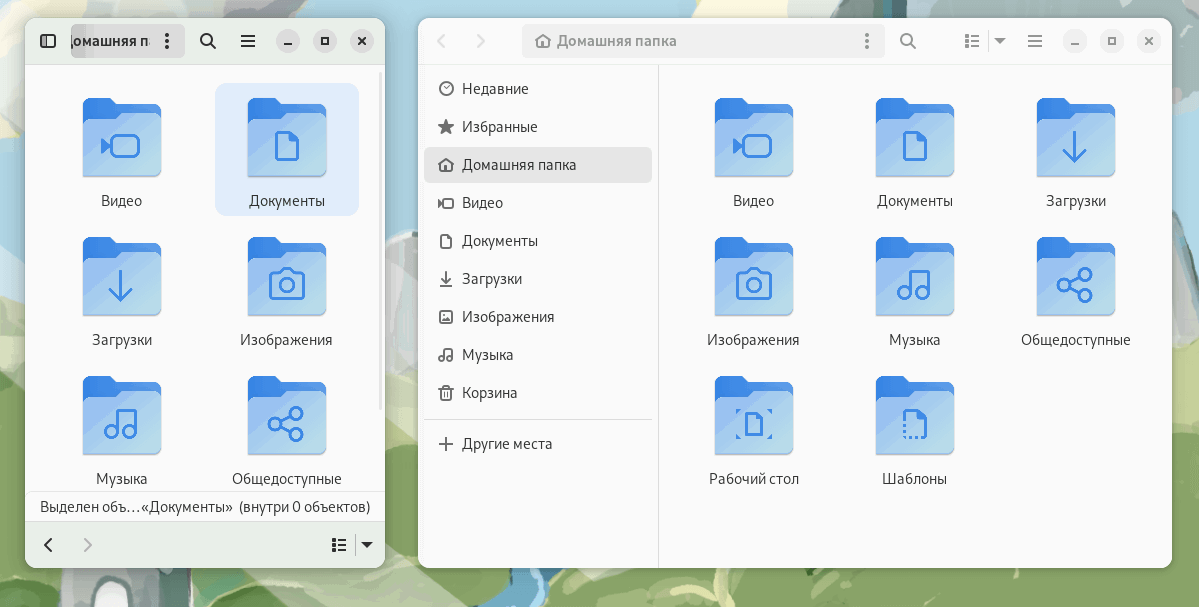
Task: Click forward arrow in large window header
Action: point(480,41)
